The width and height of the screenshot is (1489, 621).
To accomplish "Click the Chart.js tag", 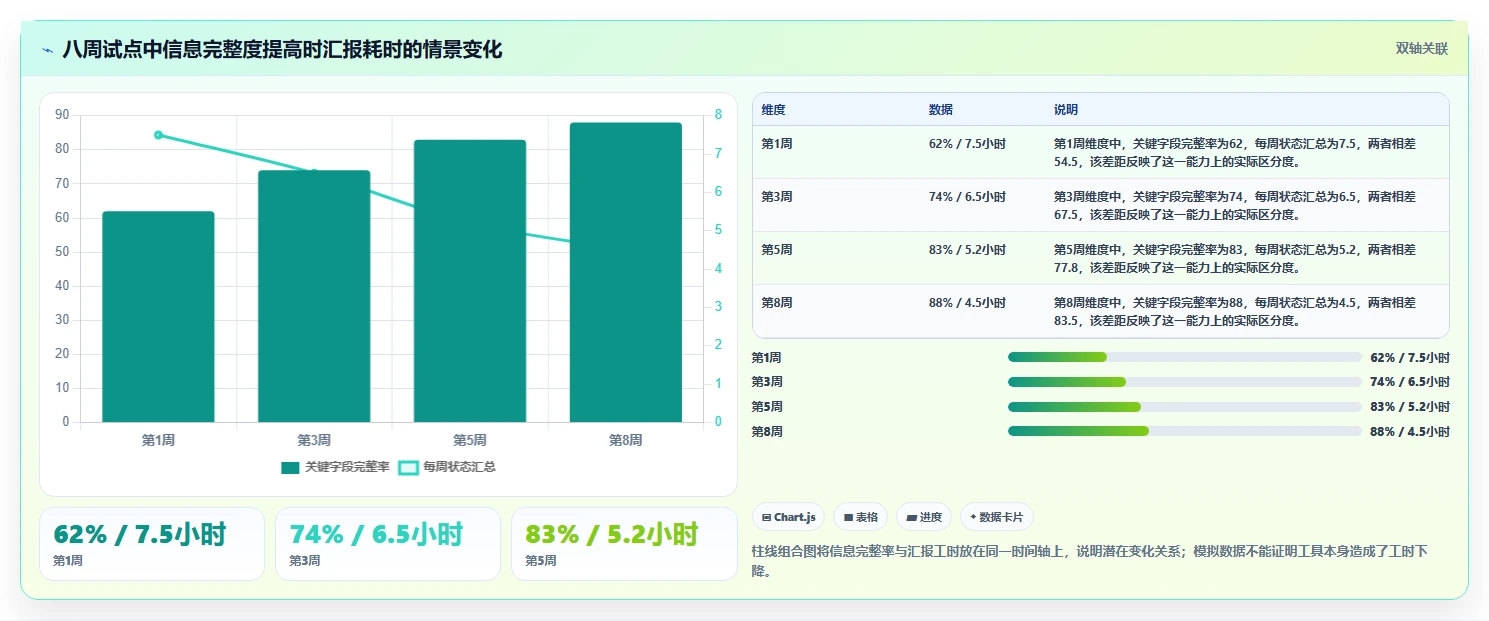I will [789, 517].
